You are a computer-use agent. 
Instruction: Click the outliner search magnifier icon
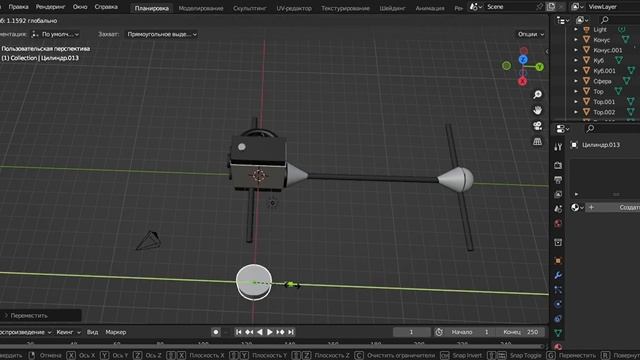pos(605,20)
